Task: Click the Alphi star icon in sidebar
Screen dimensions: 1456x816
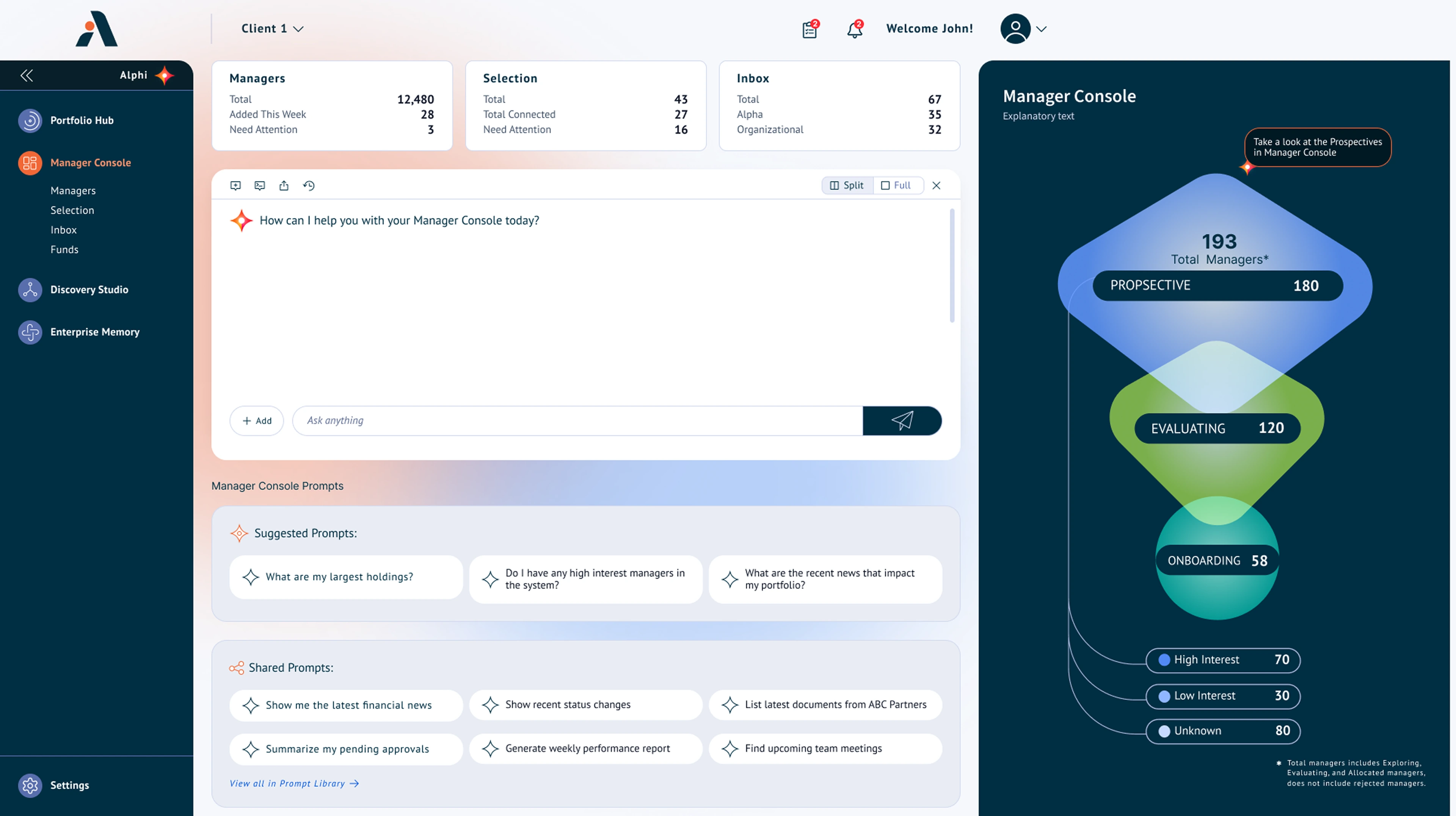Action: pyautogui.click(x=165, y=75)
